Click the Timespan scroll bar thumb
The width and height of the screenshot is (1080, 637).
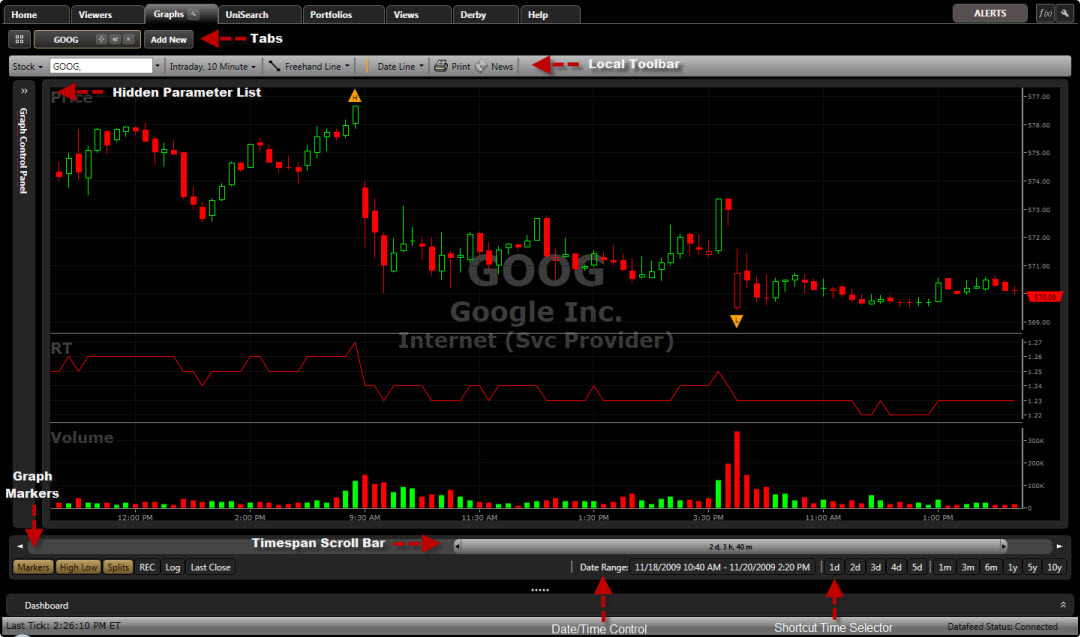pyautogui.click(x=731, y=546)
